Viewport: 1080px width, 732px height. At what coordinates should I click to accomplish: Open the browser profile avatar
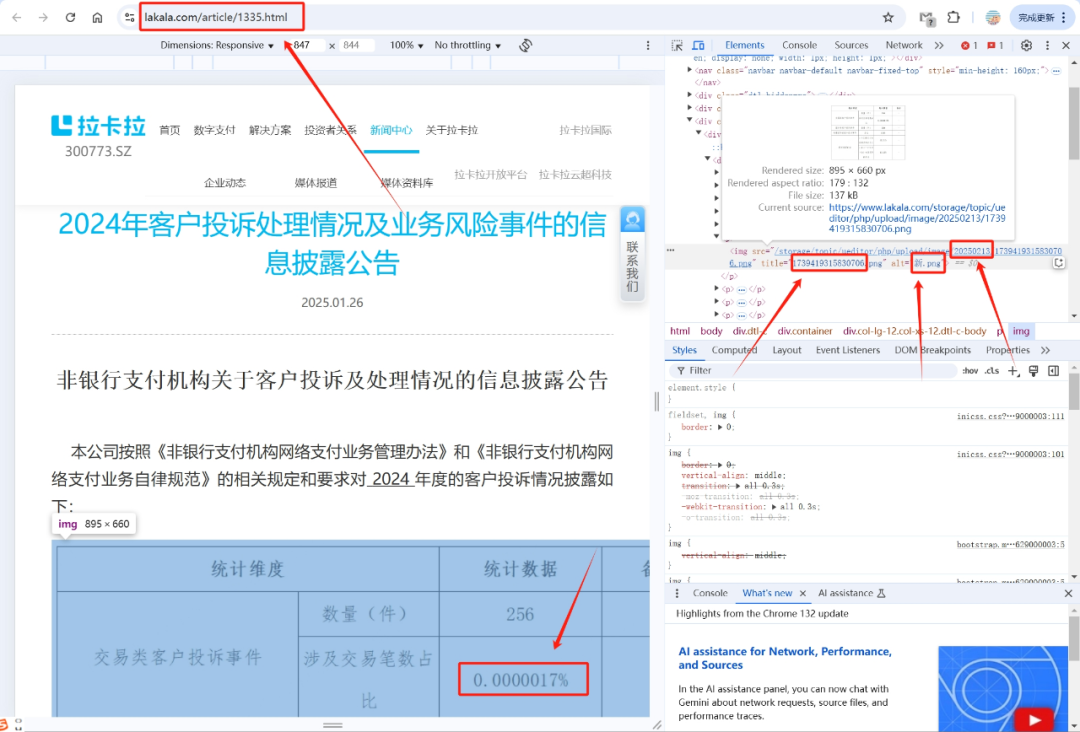click(x=993, y=17)
